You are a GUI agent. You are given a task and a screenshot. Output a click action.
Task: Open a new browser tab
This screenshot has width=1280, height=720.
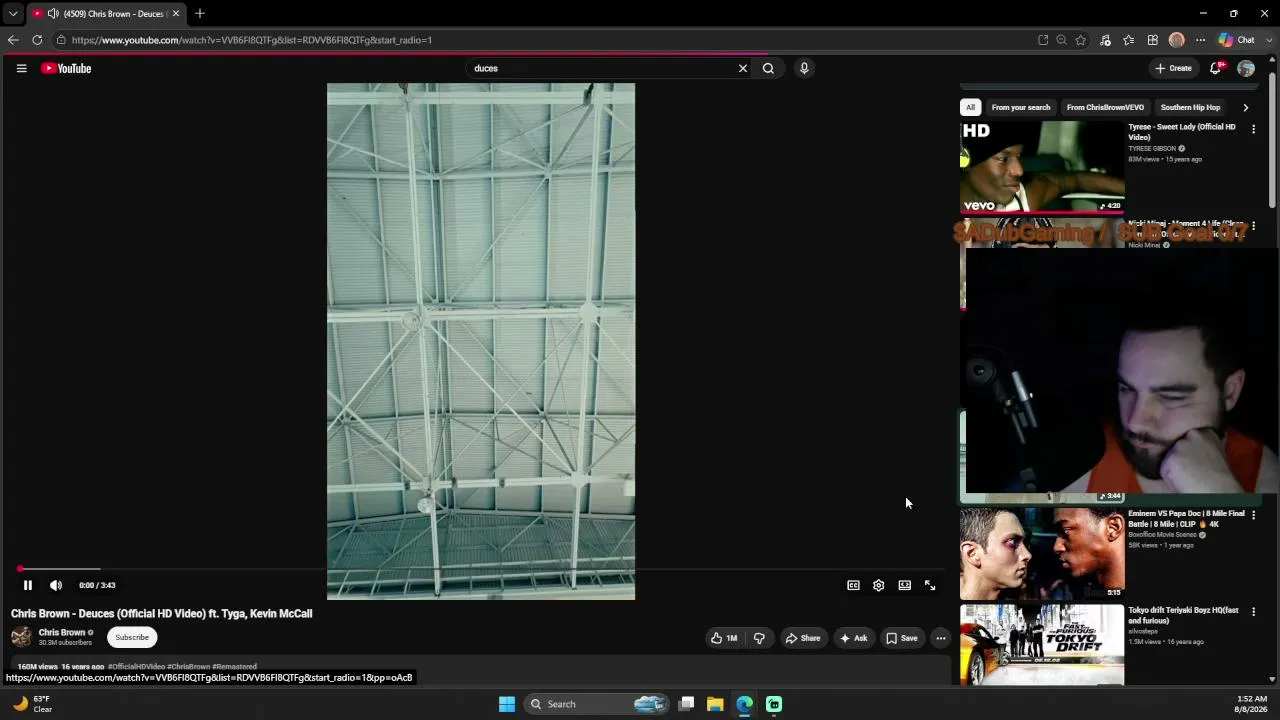click(200, 14)
